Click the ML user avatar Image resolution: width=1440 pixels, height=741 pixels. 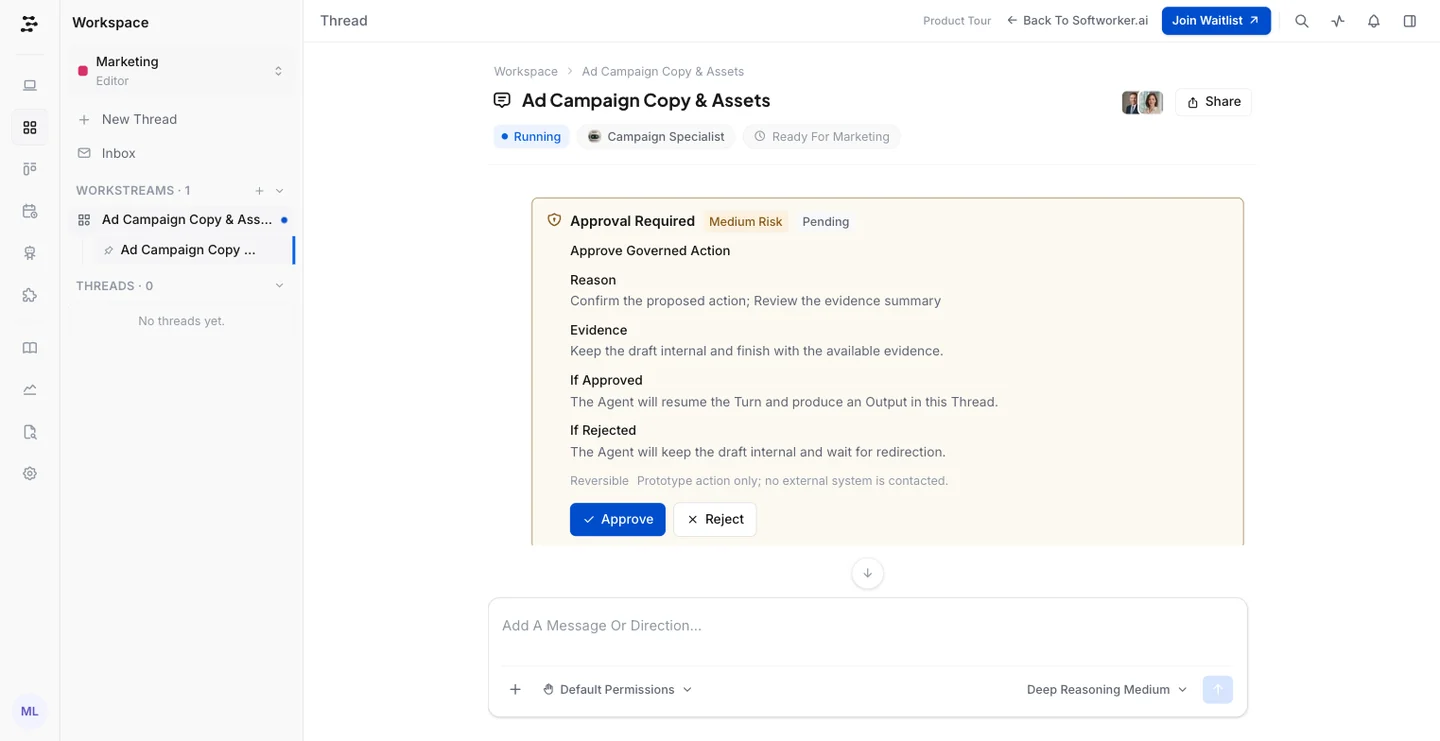(x=30, y=711)
